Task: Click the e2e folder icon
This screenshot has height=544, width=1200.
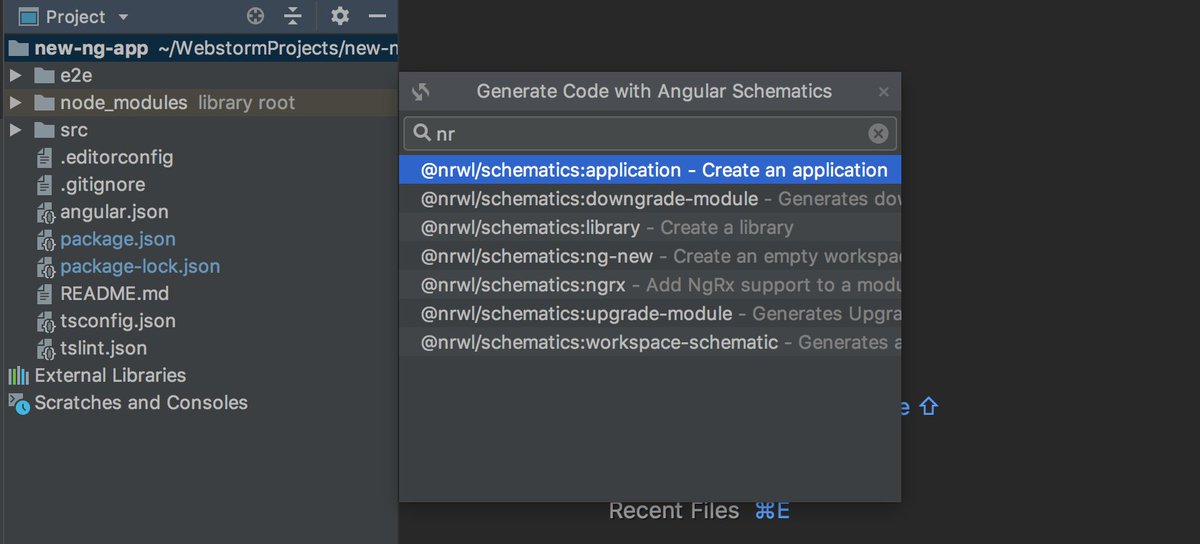Action: pyautogui.click(x=44, y=76)
